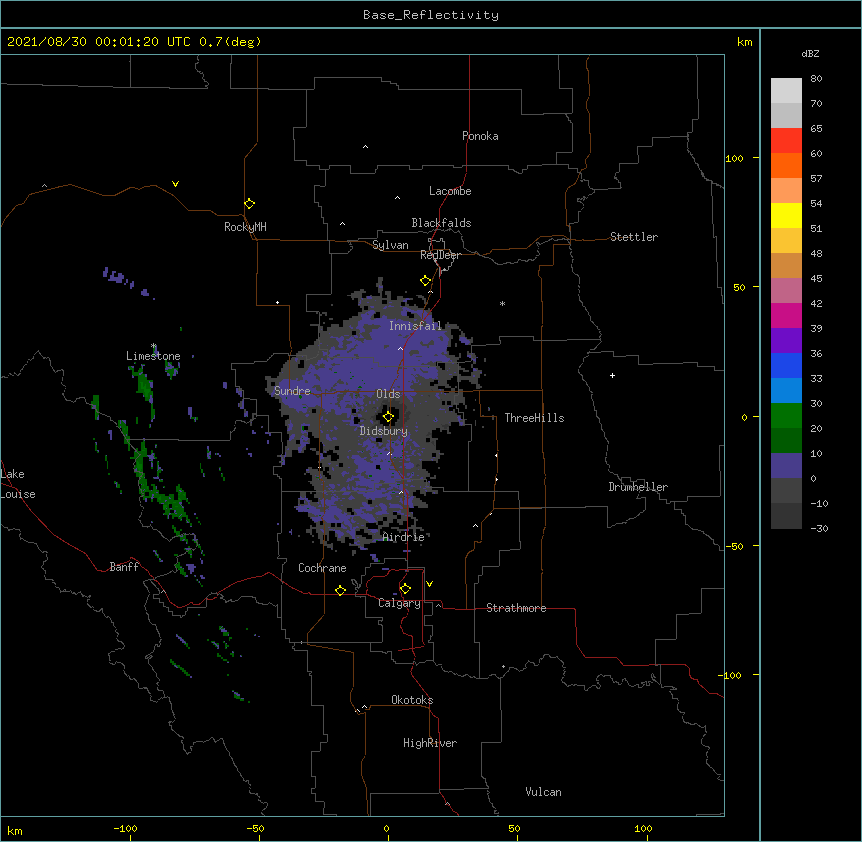Click the white plus marker east of ThreeHills
Viewport: 862px width, 842px height.
click(612, 375)
